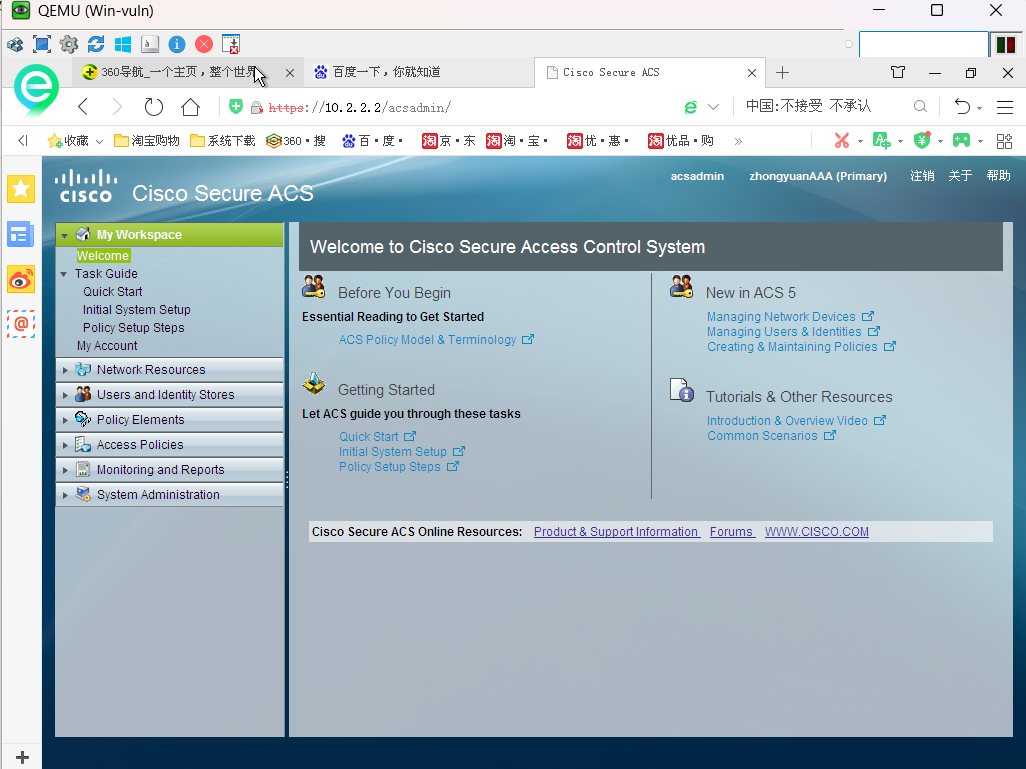Click the QEMU refresh arrows icon
This screenshot has height=769, width=1026.
point(96,44)
